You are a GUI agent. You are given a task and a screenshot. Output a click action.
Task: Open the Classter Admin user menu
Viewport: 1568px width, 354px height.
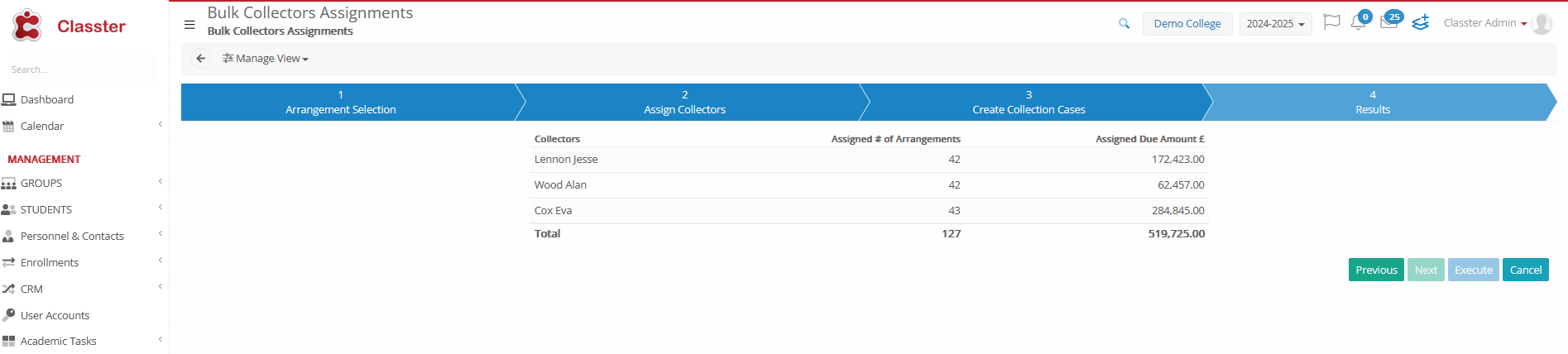[x=1484, y=23]
